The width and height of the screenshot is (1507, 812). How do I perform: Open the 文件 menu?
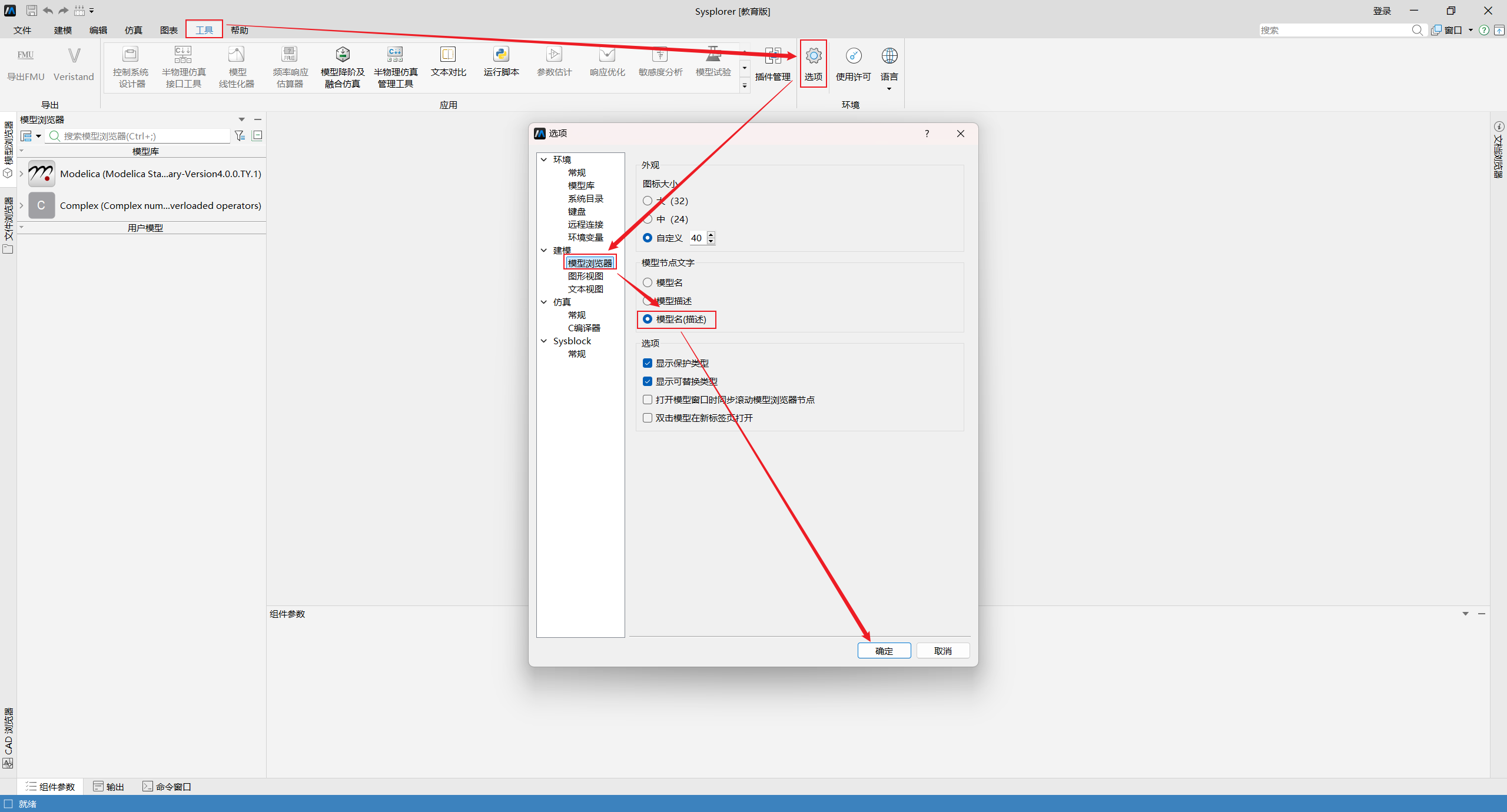point(22,30)
